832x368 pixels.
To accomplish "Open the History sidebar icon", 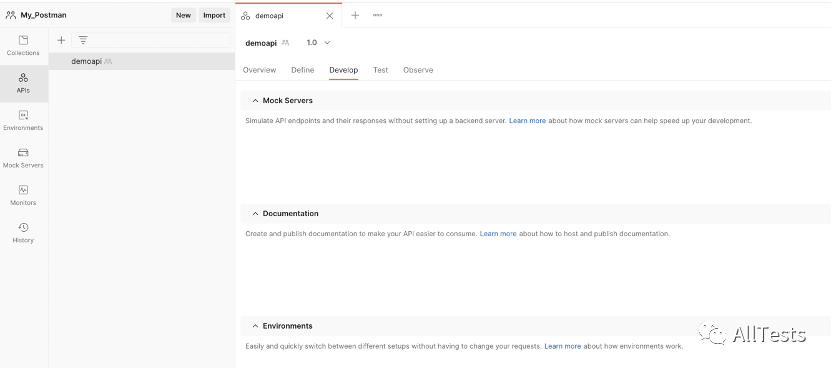I will point(23,233).
